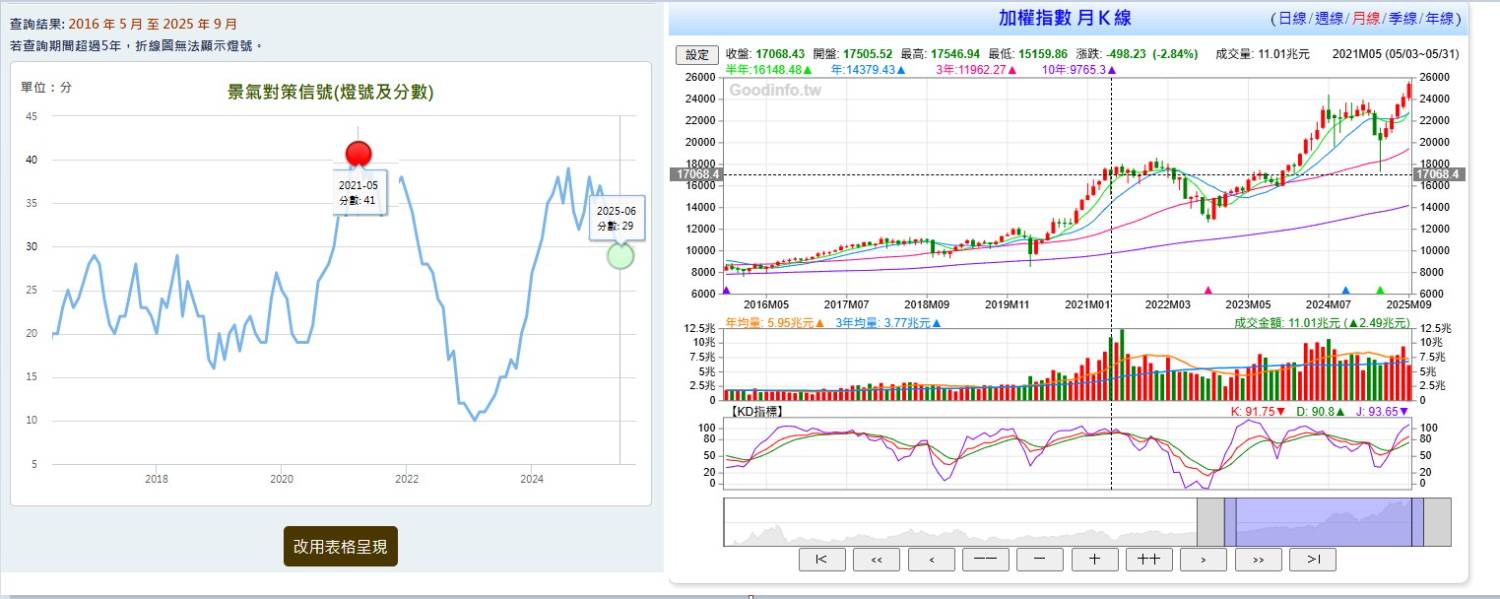
Task: Jump to first data with |< button
Action: click(x=822, y=560)
